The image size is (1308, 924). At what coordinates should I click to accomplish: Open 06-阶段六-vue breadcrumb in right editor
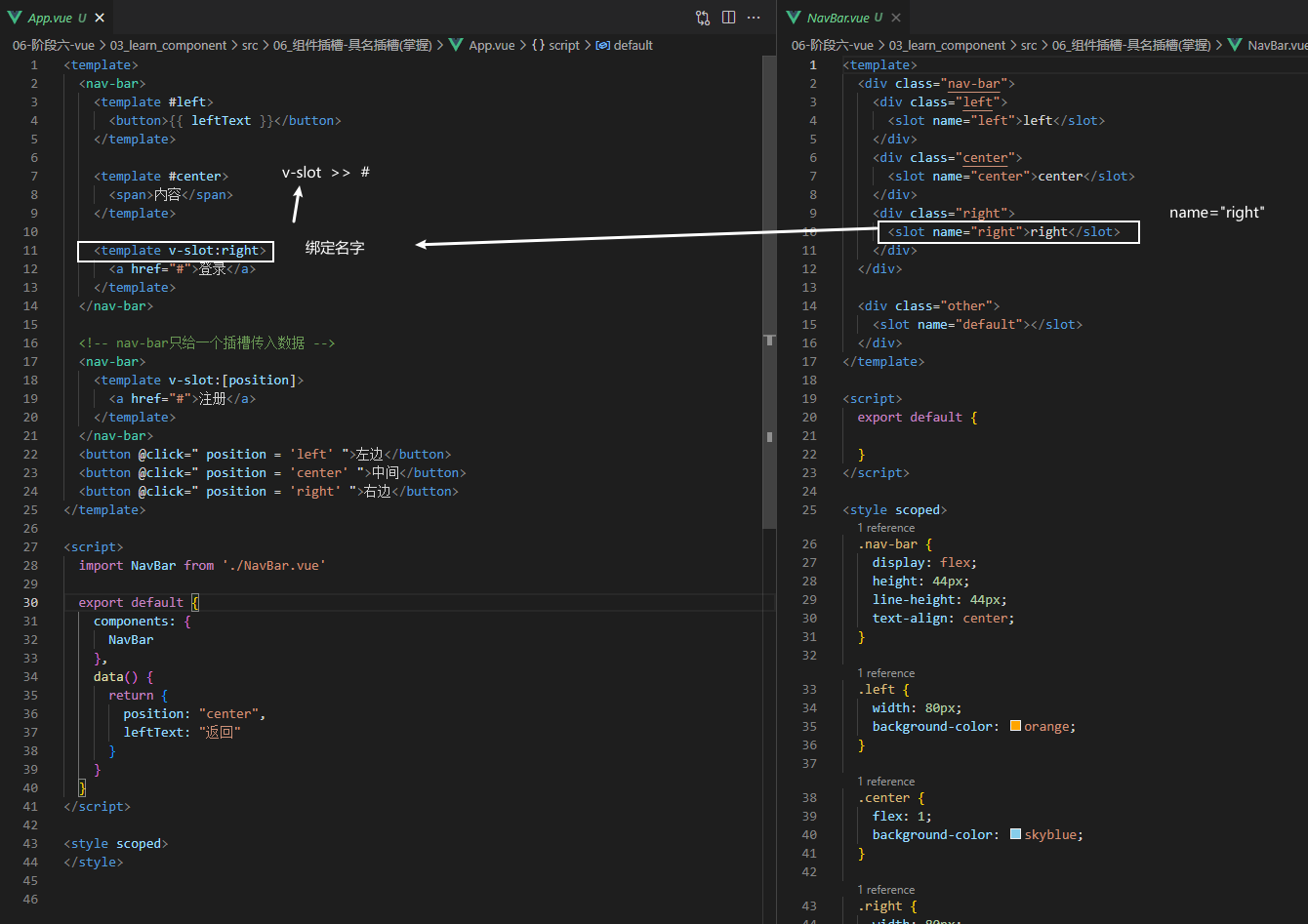tap(832, 45)
